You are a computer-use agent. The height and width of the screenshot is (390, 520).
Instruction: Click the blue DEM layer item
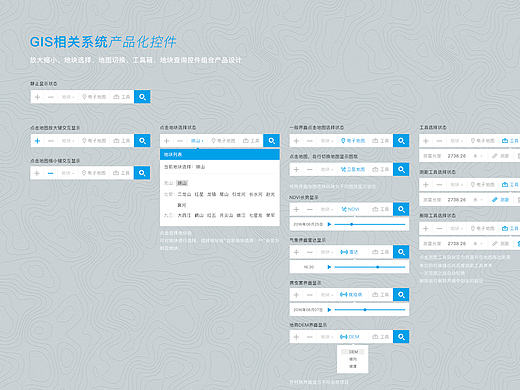click(350, 337)
